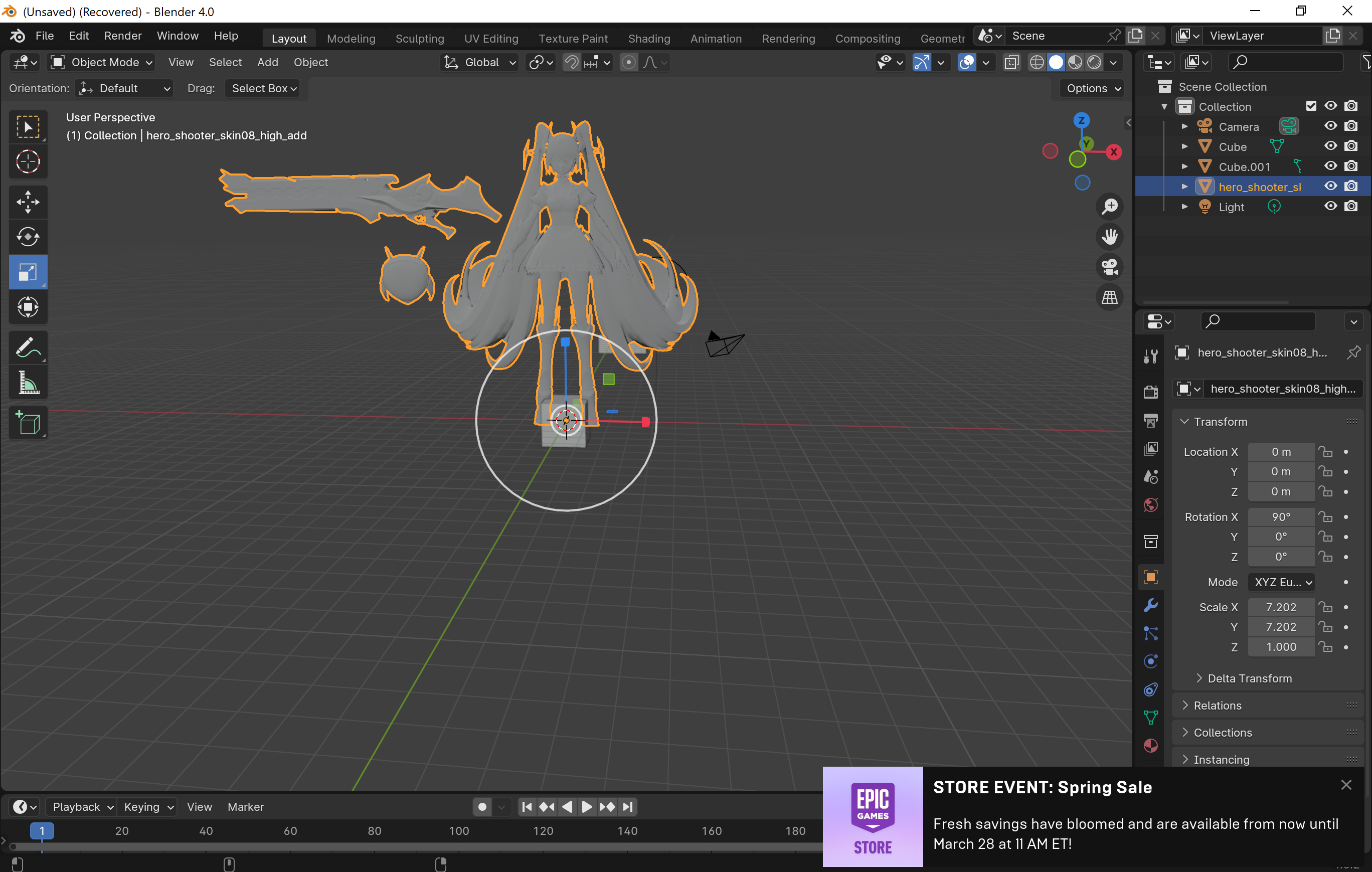Image resolution: width=1372 pixels, height=872 pixels.
Task: Expand the Cube item in outliner
Action: point(1184,146)
